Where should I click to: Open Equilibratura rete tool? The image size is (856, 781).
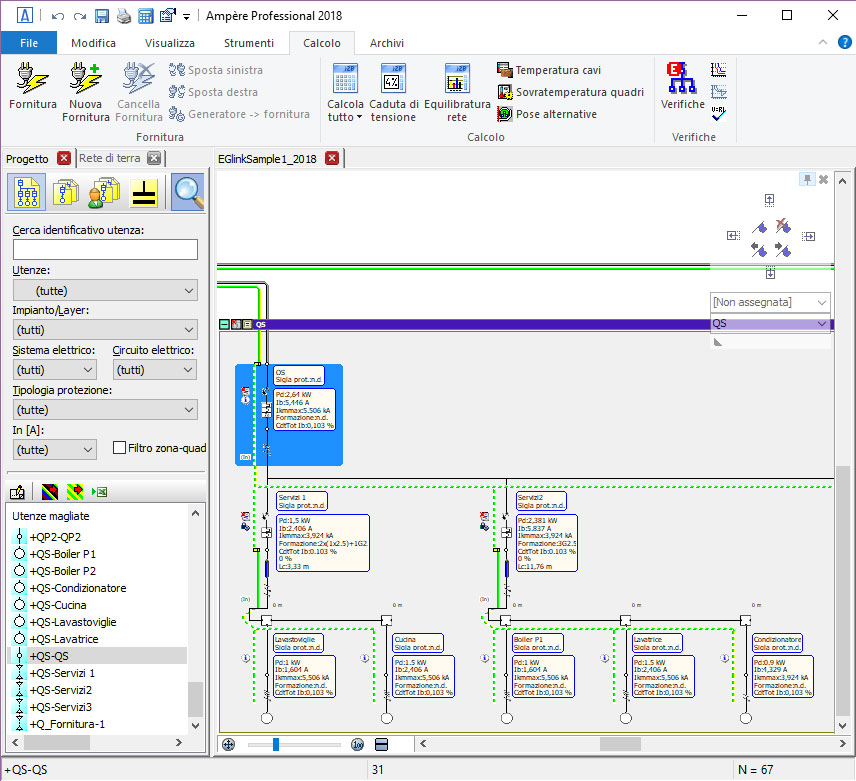(457, 92)
